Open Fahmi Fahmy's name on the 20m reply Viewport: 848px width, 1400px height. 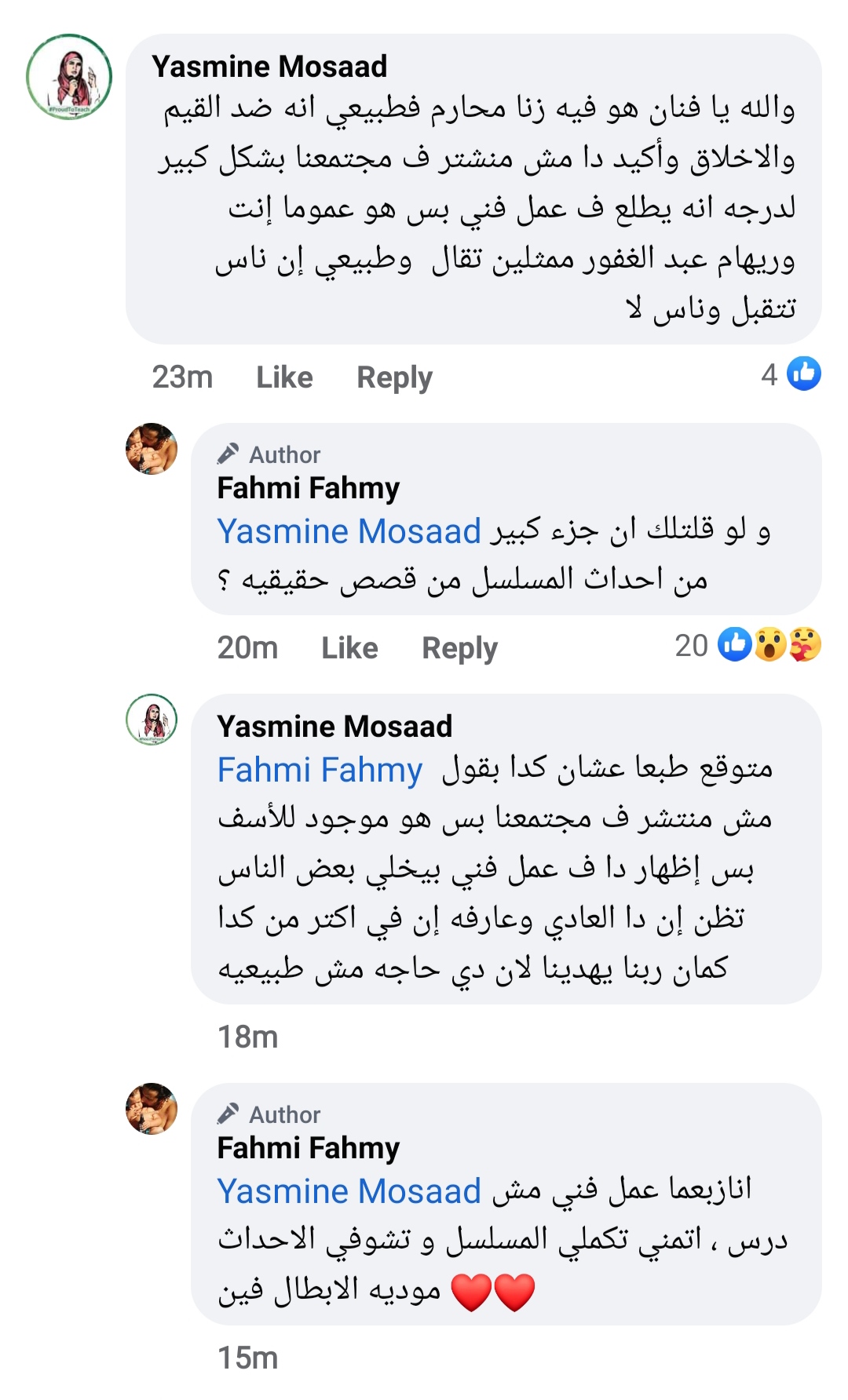[308, 488]
